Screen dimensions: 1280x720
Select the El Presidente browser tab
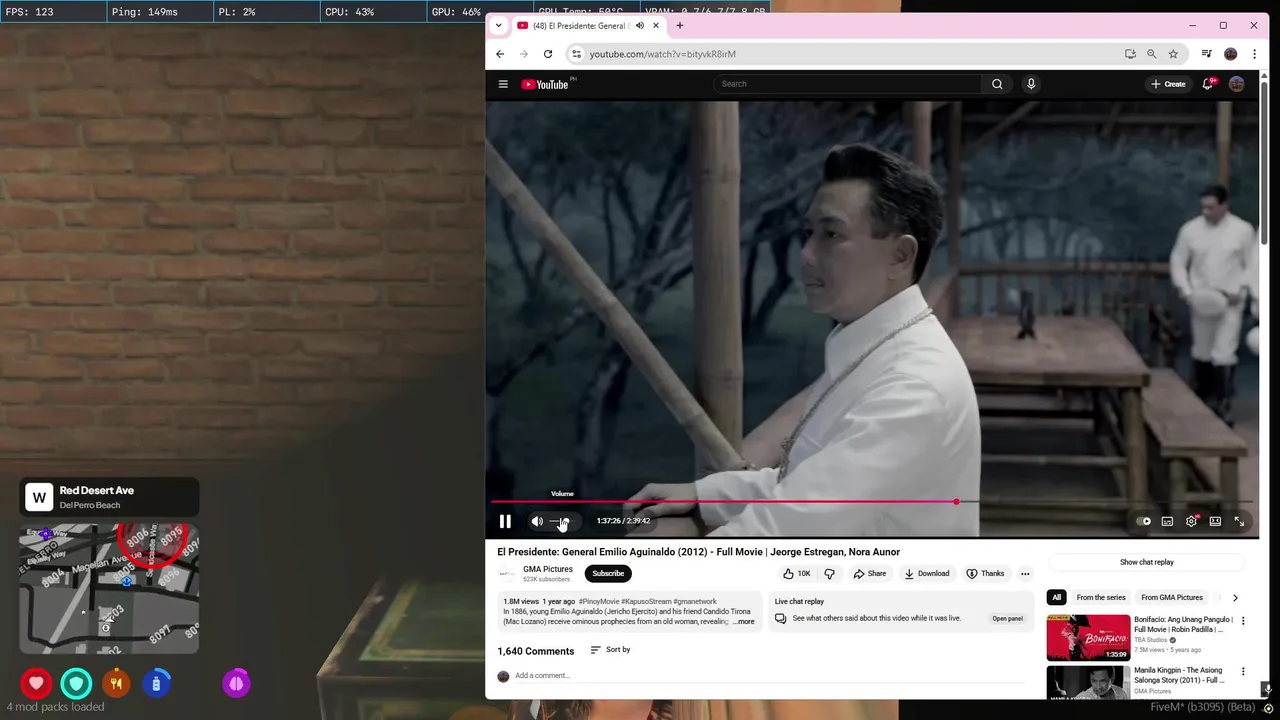[590, 26]
